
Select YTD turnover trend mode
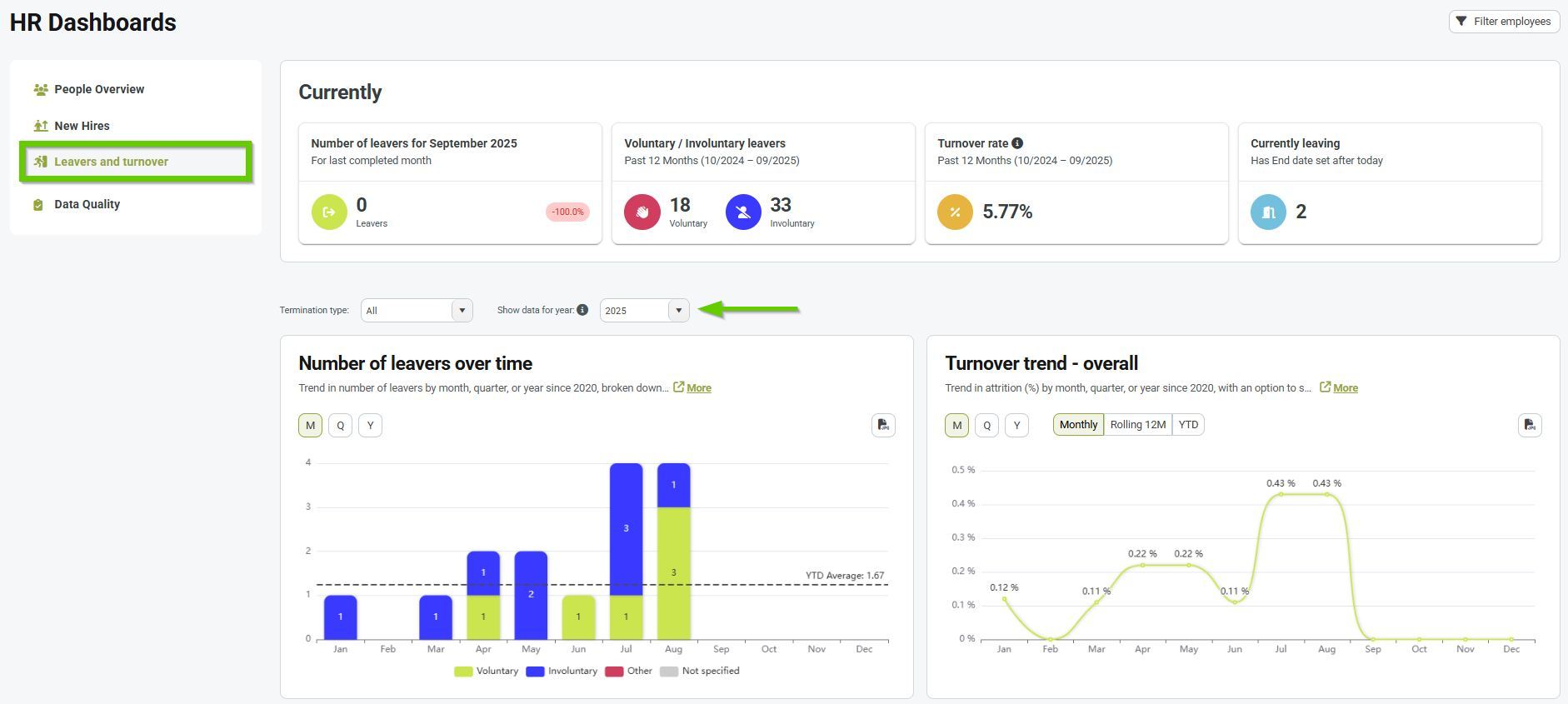(x=1188, y=425)
